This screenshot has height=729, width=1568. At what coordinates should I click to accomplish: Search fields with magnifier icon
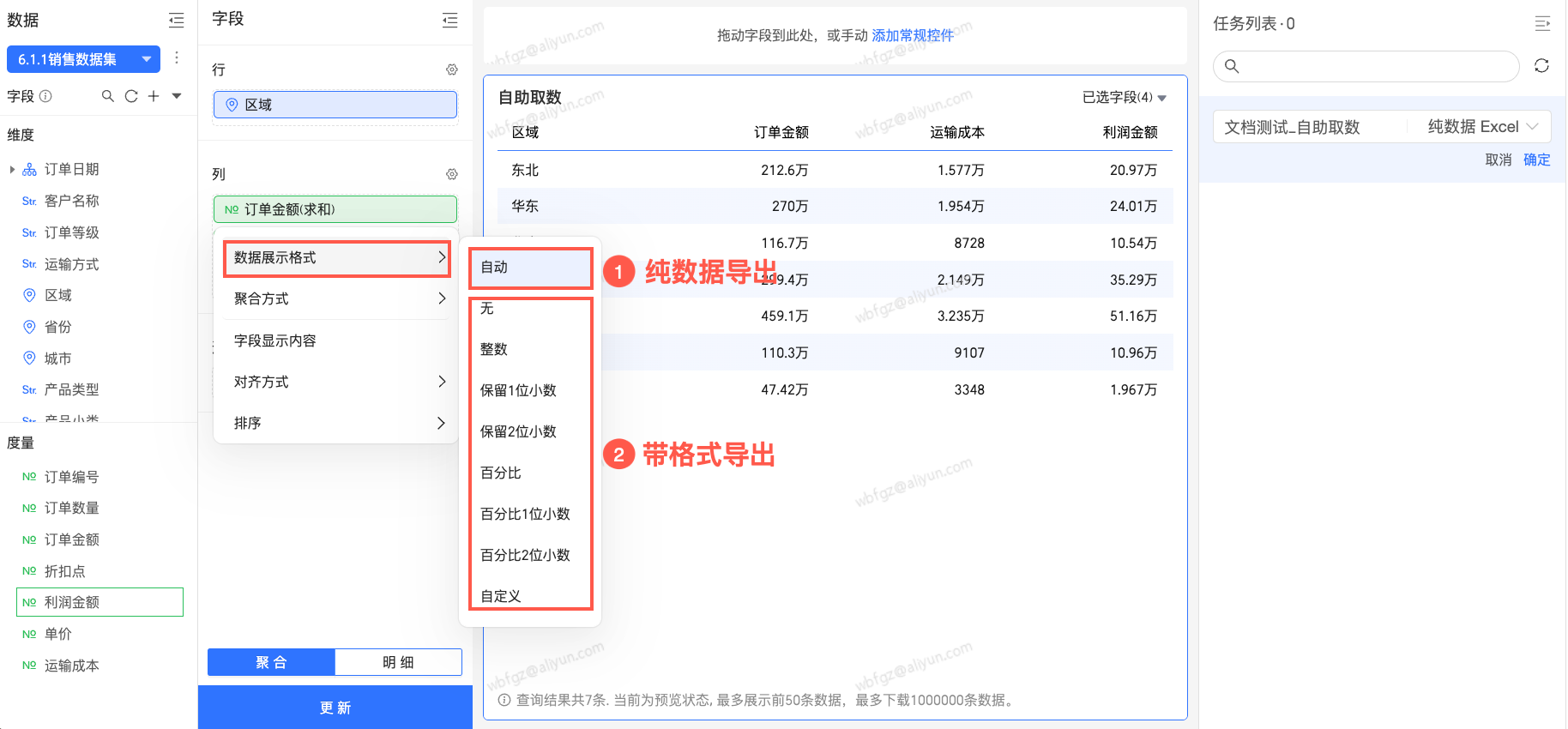pyautogui.click(x=108, y=96)
